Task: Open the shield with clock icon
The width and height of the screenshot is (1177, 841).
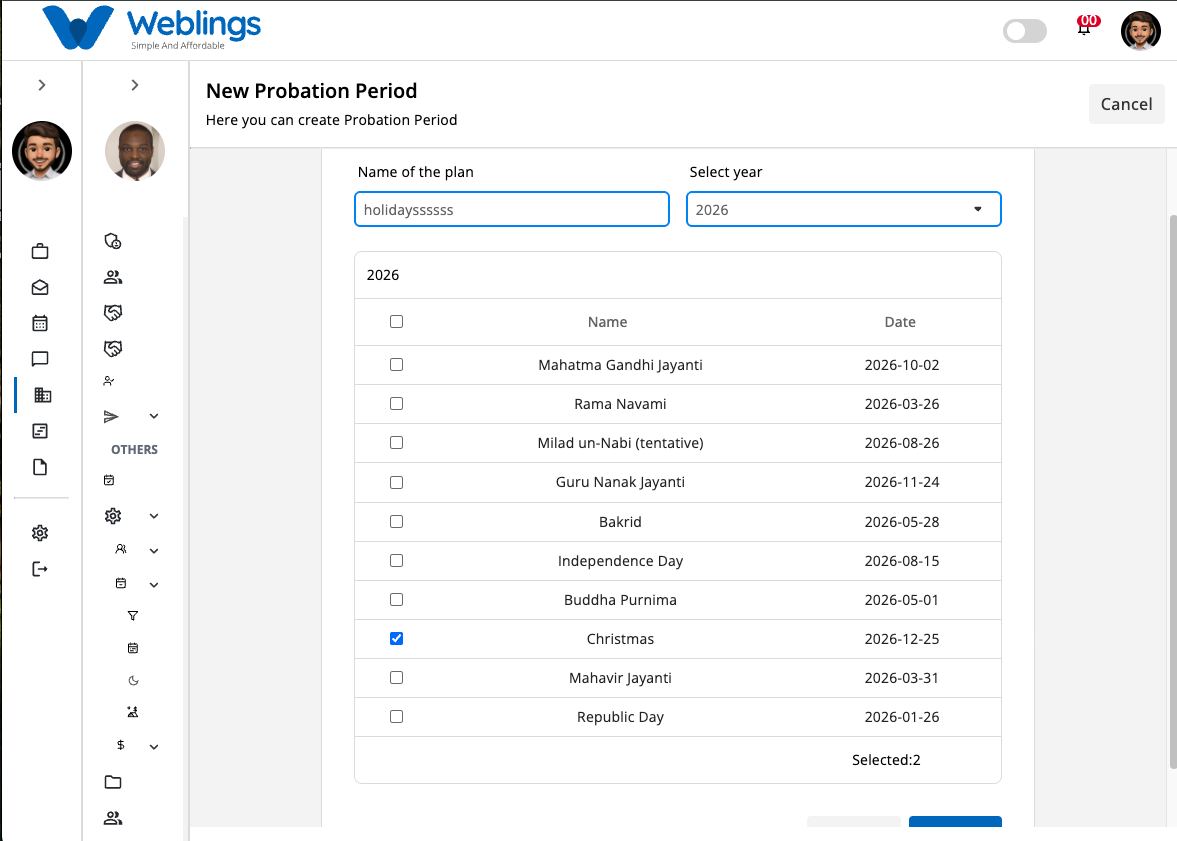Action: 113,241
